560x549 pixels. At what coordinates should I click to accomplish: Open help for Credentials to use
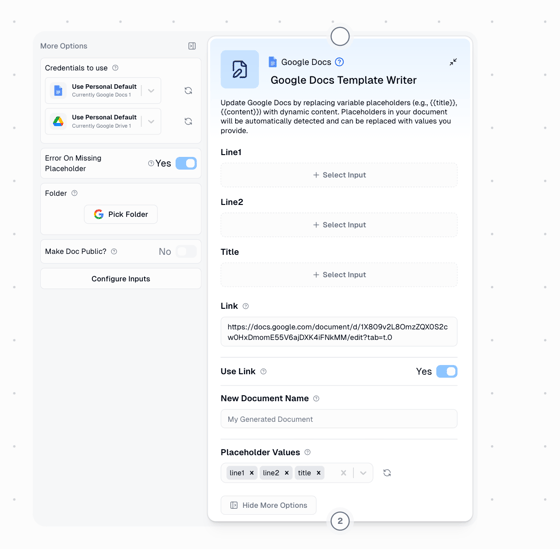tap(115, 68)
